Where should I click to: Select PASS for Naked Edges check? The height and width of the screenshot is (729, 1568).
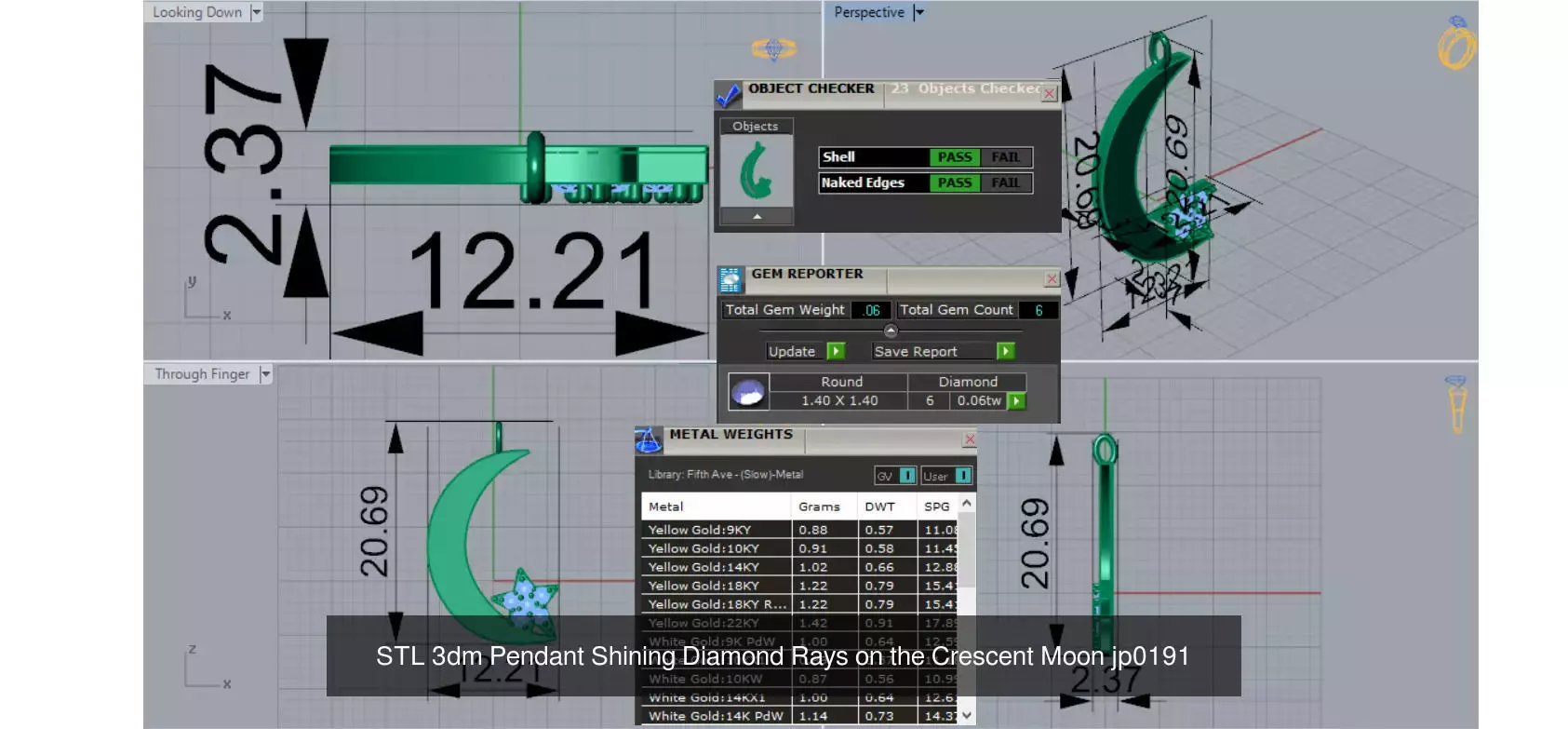click(x=955, y=183)
